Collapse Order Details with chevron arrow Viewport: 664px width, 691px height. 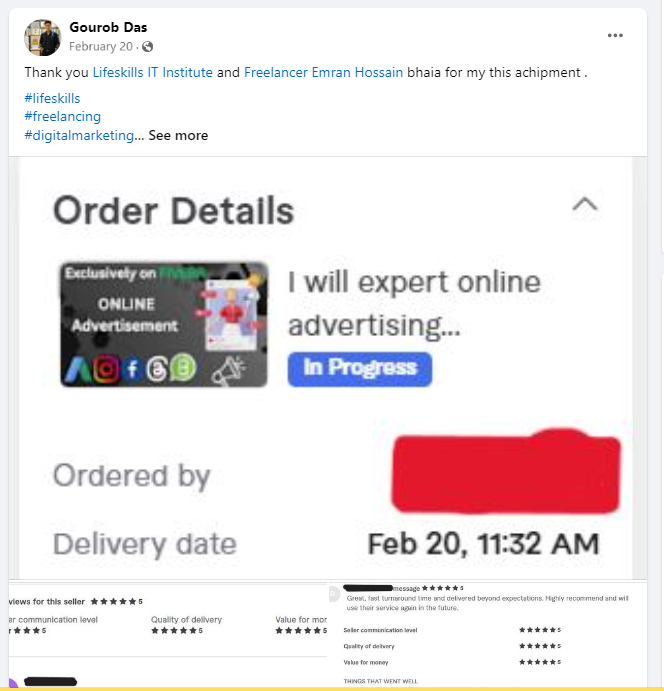pyautogui.click(x=585, y=205)
